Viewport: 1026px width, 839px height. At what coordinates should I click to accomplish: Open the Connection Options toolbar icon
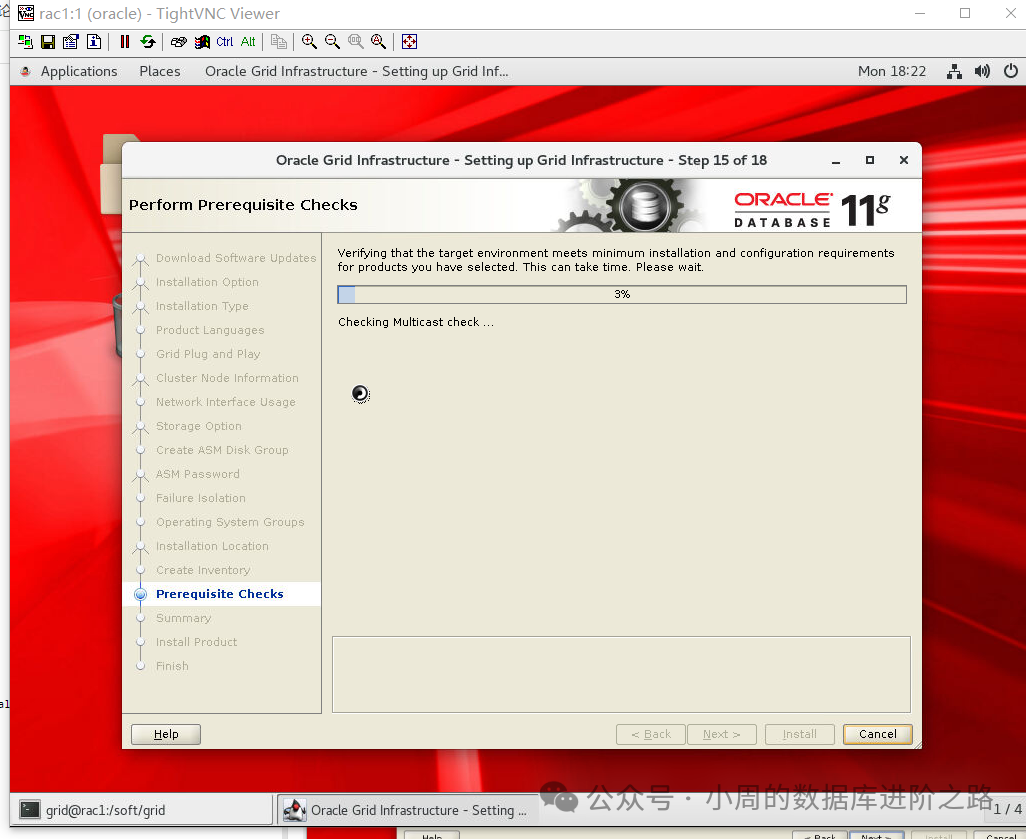[71, 42]
